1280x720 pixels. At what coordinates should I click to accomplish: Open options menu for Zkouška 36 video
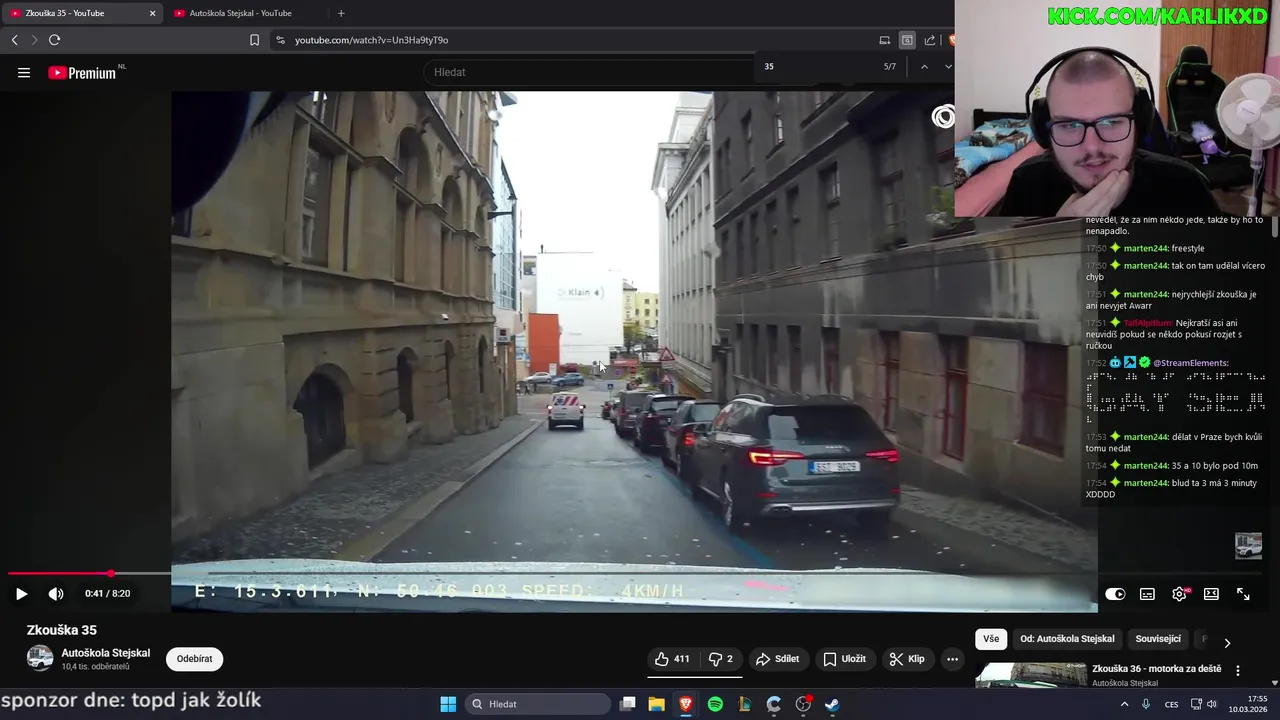1238,671
